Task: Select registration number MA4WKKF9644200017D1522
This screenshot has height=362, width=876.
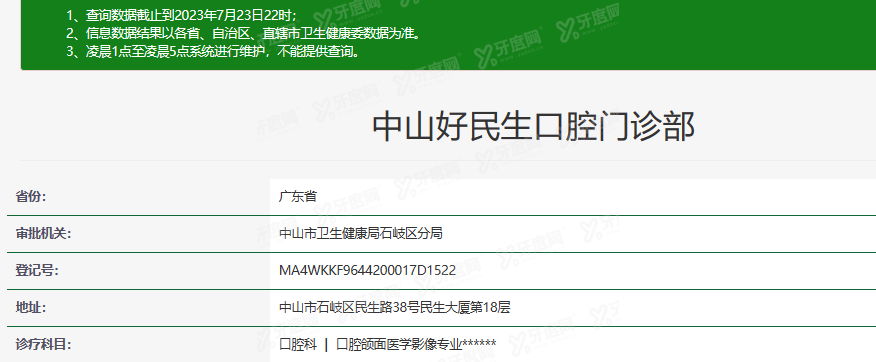Action: tap(367, 270)
